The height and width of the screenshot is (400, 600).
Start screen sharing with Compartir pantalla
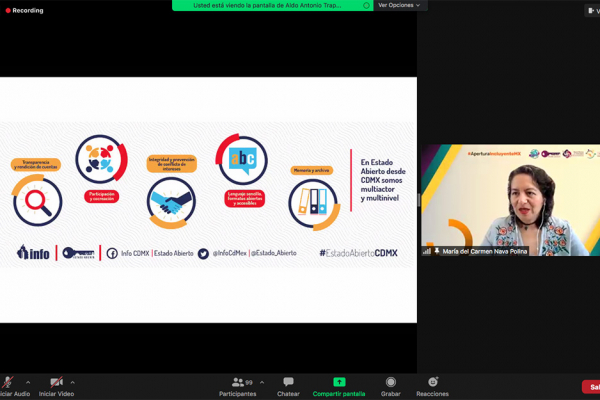(339, 387)
